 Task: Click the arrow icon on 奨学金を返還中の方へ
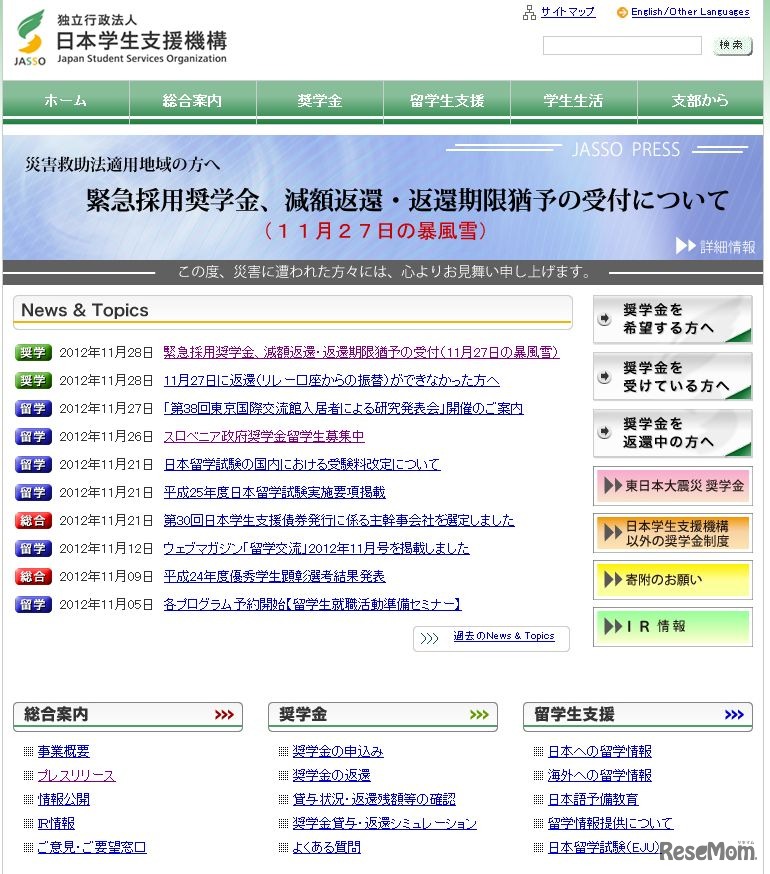pos(604,432)
